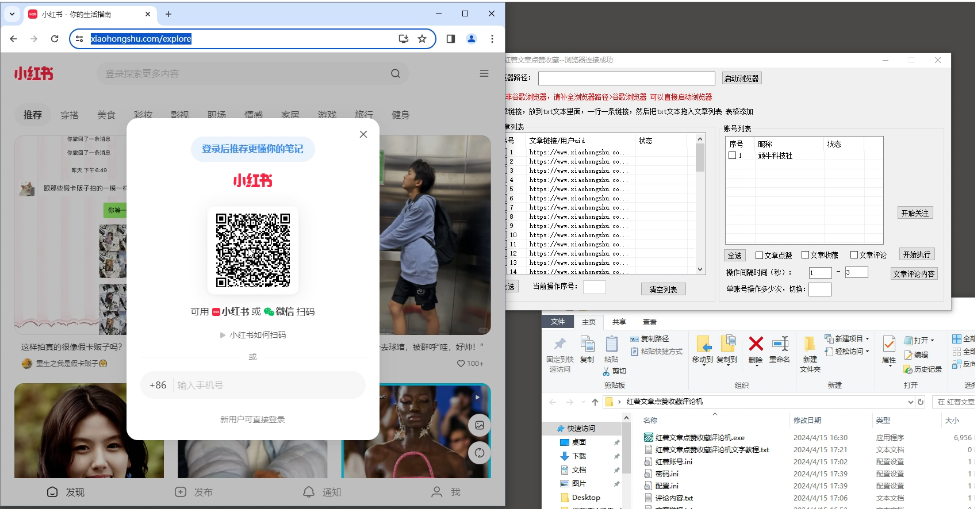Click the 启动浏览器 button

(x=741, y=78)
